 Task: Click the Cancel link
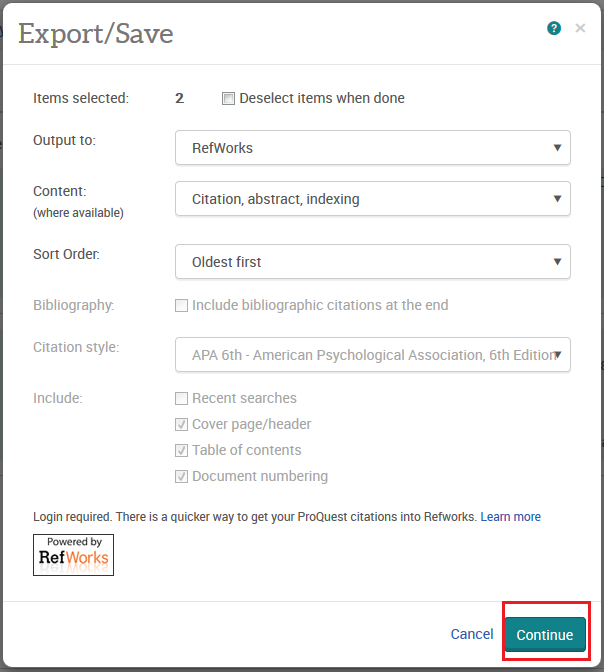(472, 634)
